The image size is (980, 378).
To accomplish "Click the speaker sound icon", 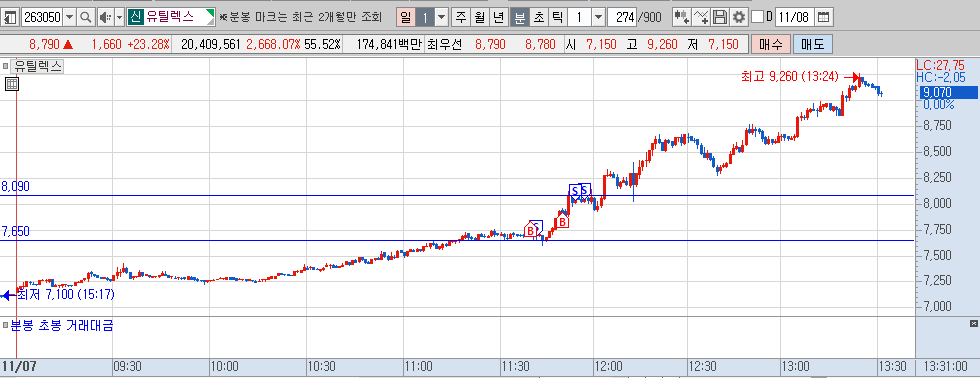I will (x=104, y=17).
